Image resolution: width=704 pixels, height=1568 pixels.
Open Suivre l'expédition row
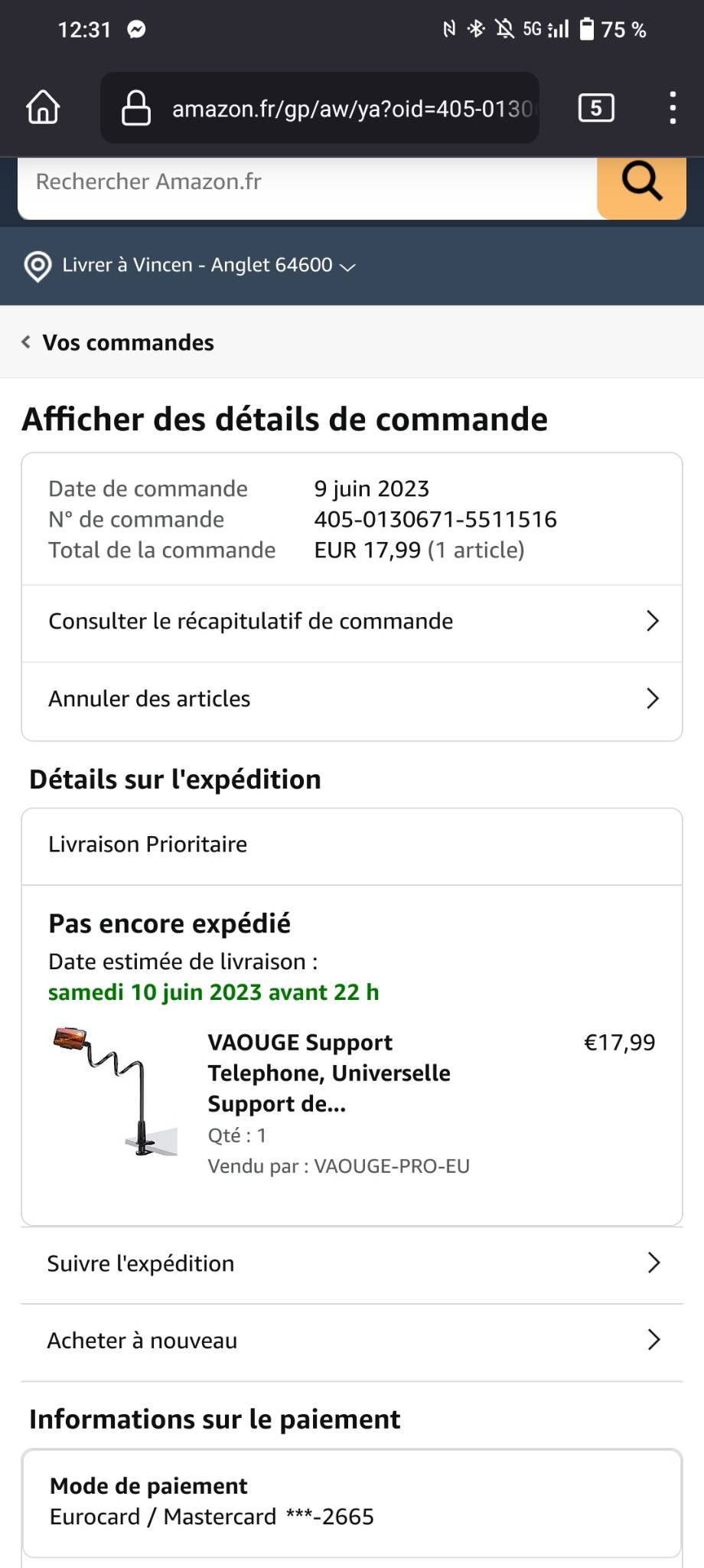(x=351, y=1263)
